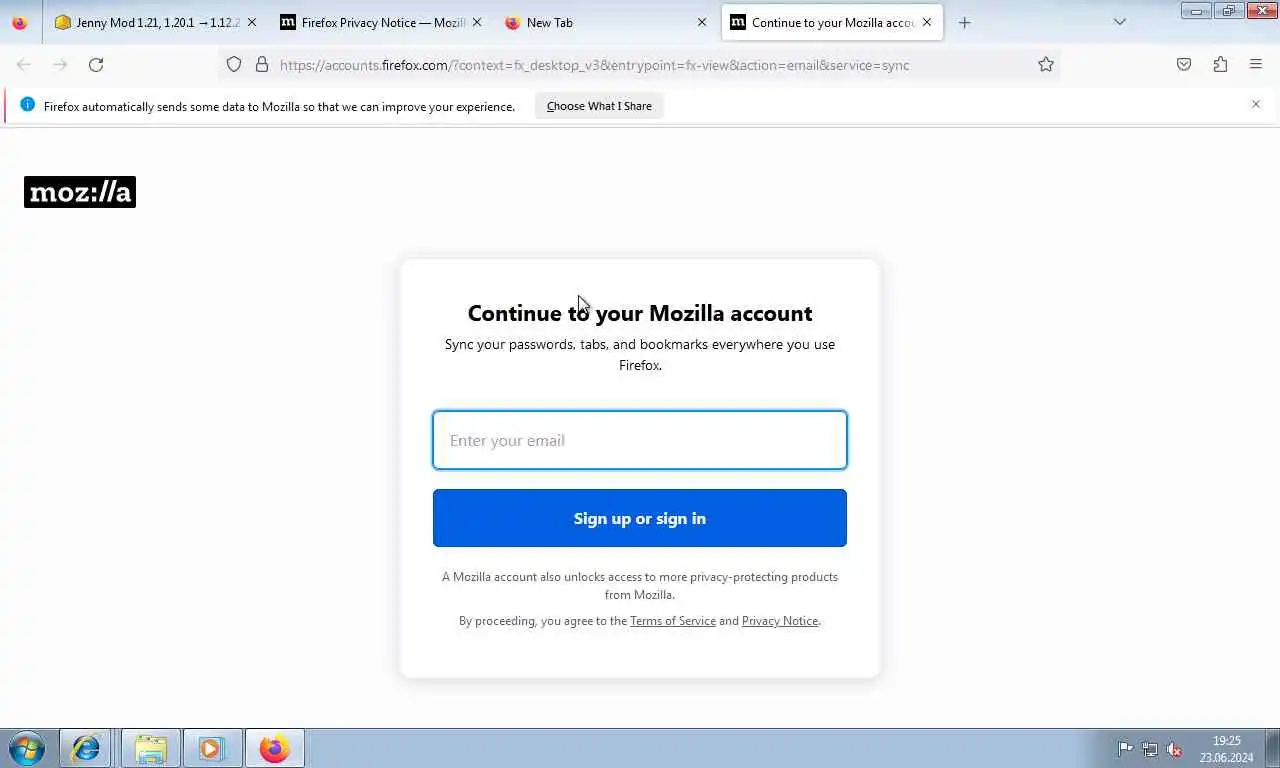Expand the List all tabs dropdown
The width and height of the screenshot is (1280, 768).
[1120, 22]
